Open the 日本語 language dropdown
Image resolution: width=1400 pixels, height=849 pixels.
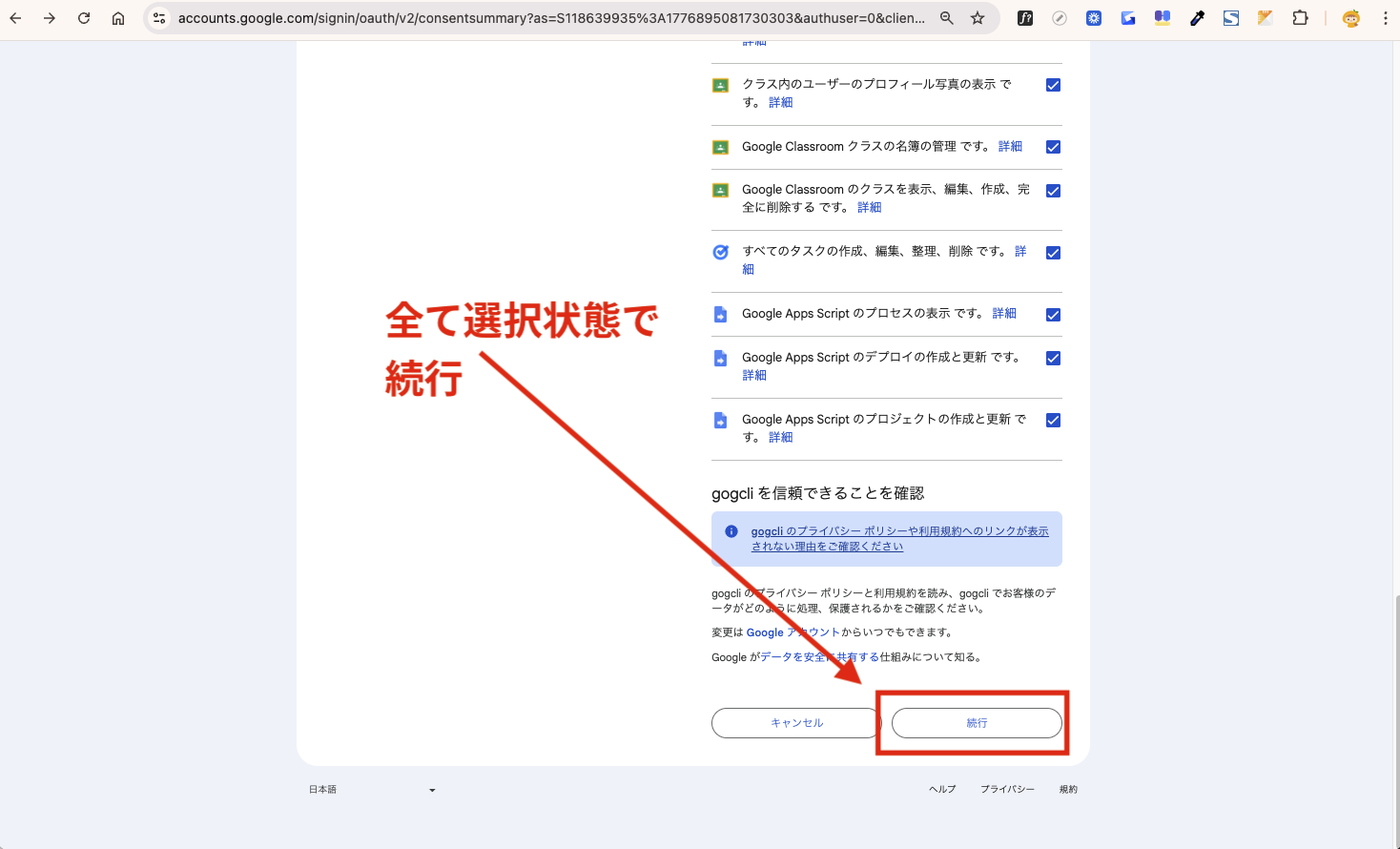pos(372,790)
